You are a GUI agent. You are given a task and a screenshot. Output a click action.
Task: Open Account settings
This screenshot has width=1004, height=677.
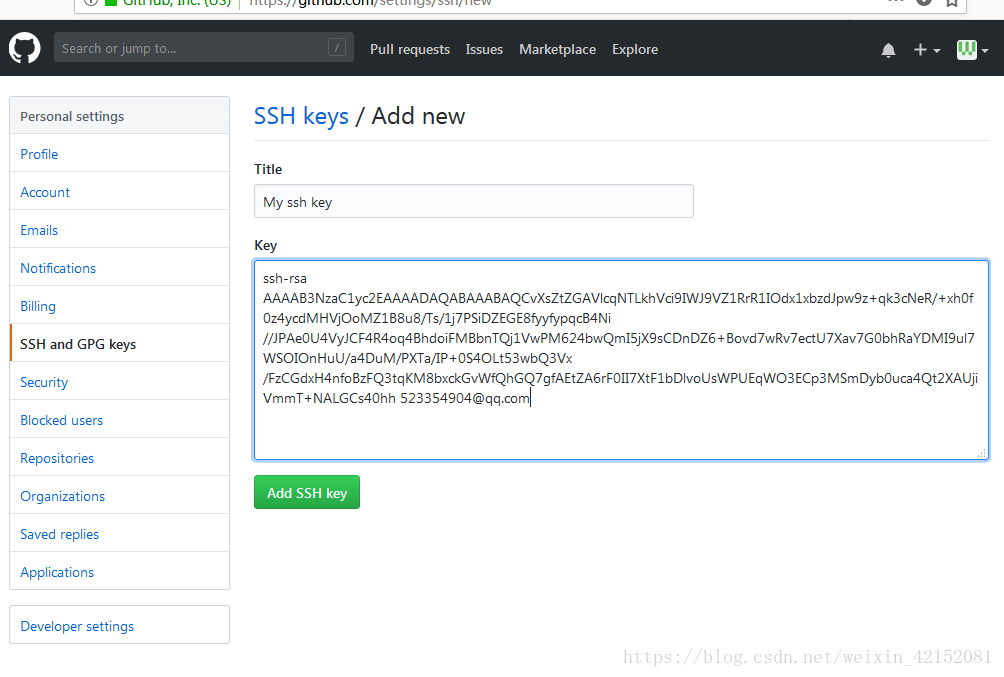[x=120, y=192]
